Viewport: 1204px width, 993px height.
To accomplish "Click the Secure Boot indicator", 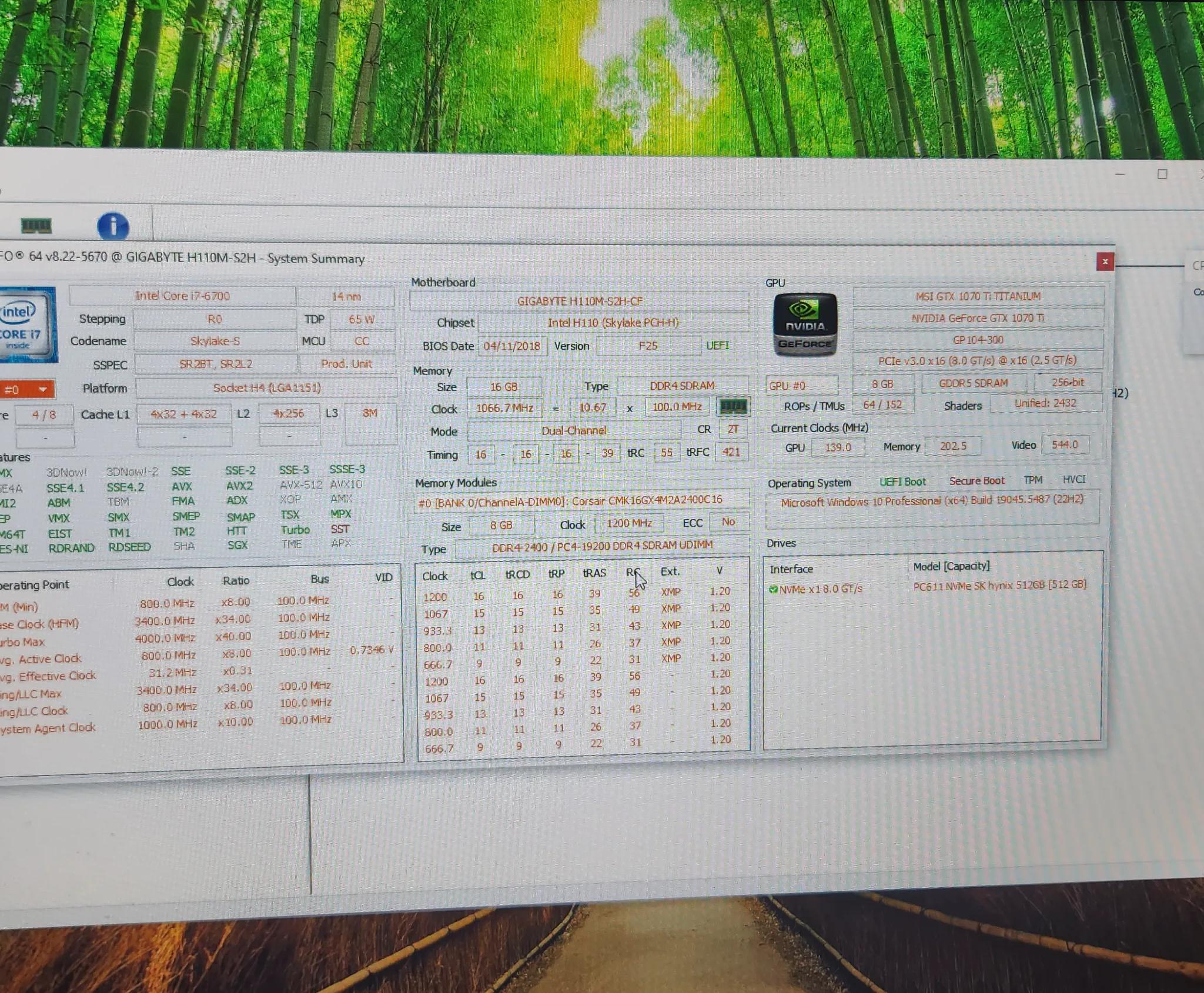I will [x=977, y=481].
